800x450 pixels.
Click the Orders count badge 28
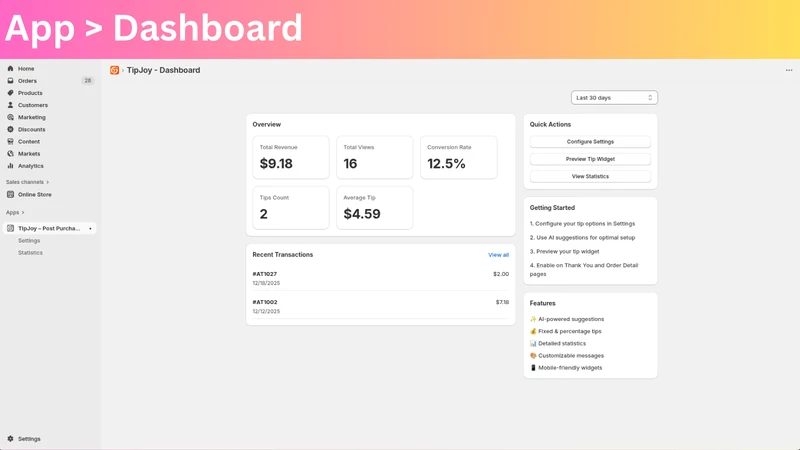88,81
